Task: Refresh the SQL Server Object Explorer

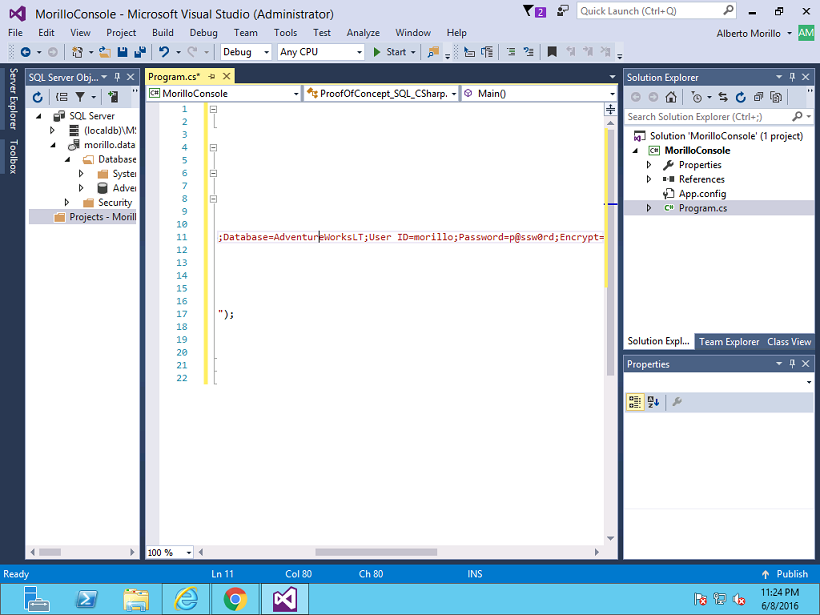Action: (37, 97)
